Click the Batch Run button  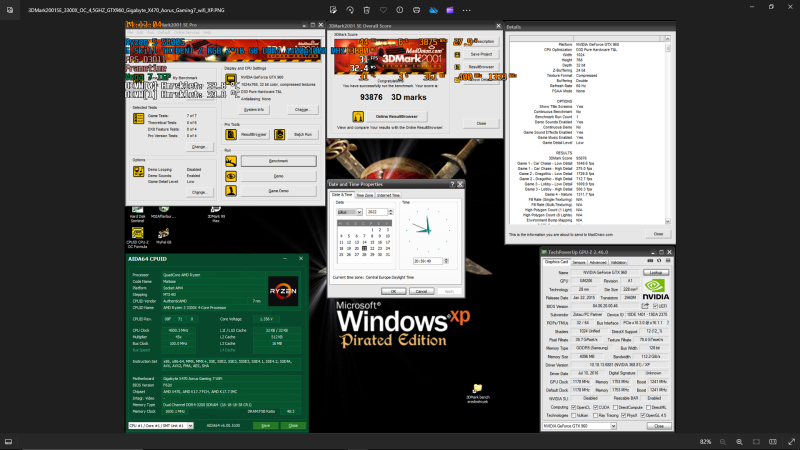(x=303, y=134)
